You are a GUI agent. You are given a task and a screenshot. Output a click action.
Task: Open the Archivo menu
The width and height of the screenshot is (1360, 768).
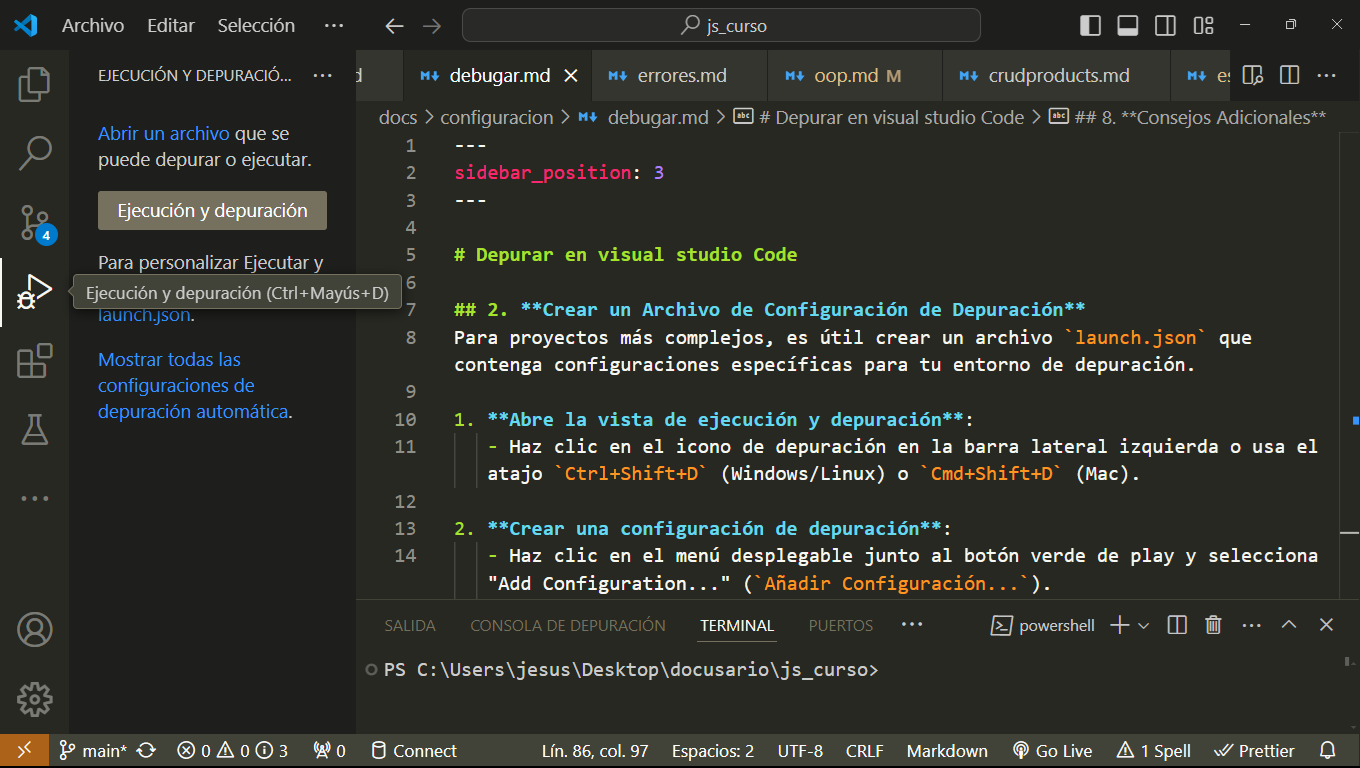pyautogui.click(x=93, y=25)
